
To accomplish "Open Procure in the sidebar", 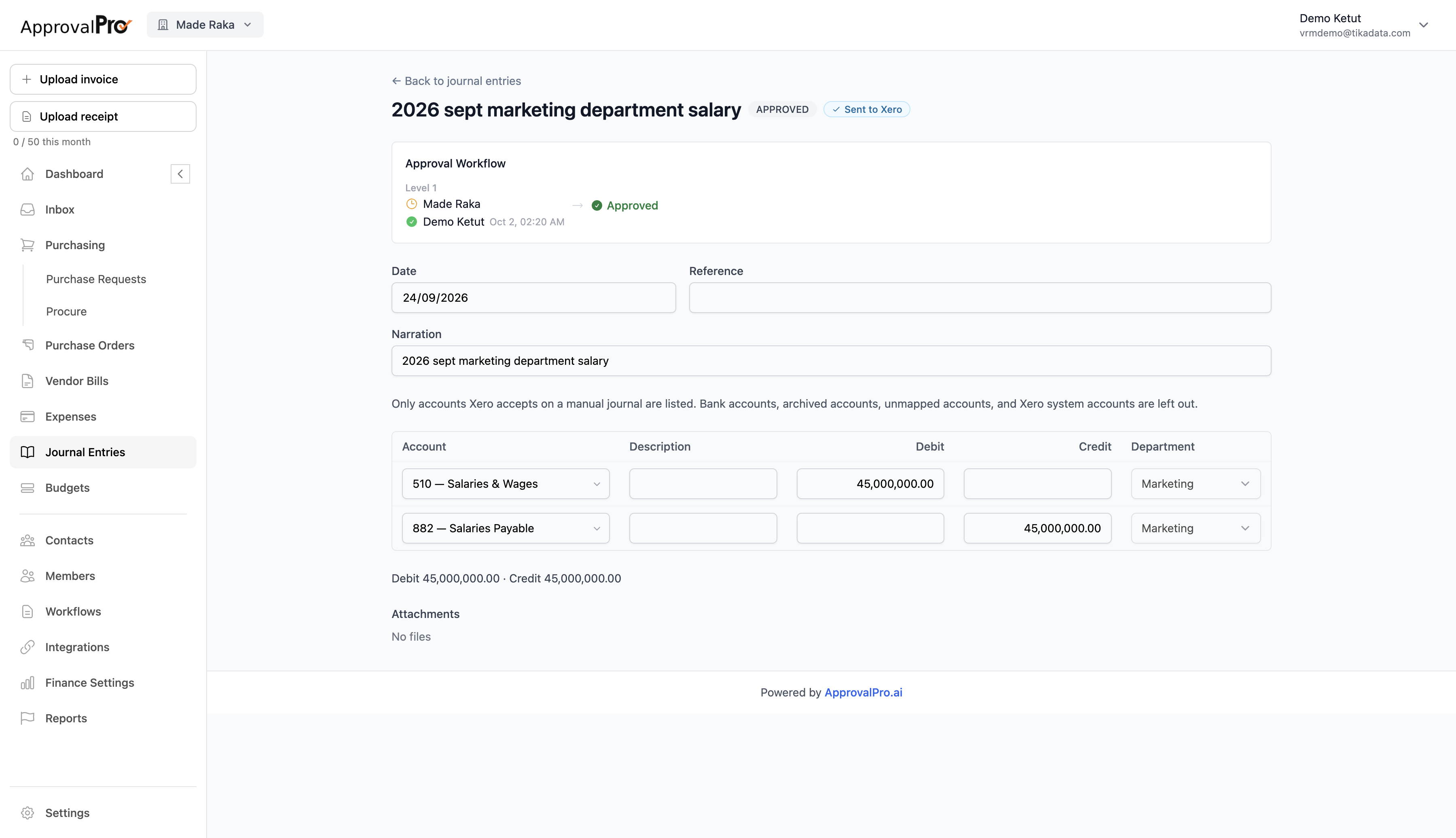I will pyautogui.click(x=66, y=311).
